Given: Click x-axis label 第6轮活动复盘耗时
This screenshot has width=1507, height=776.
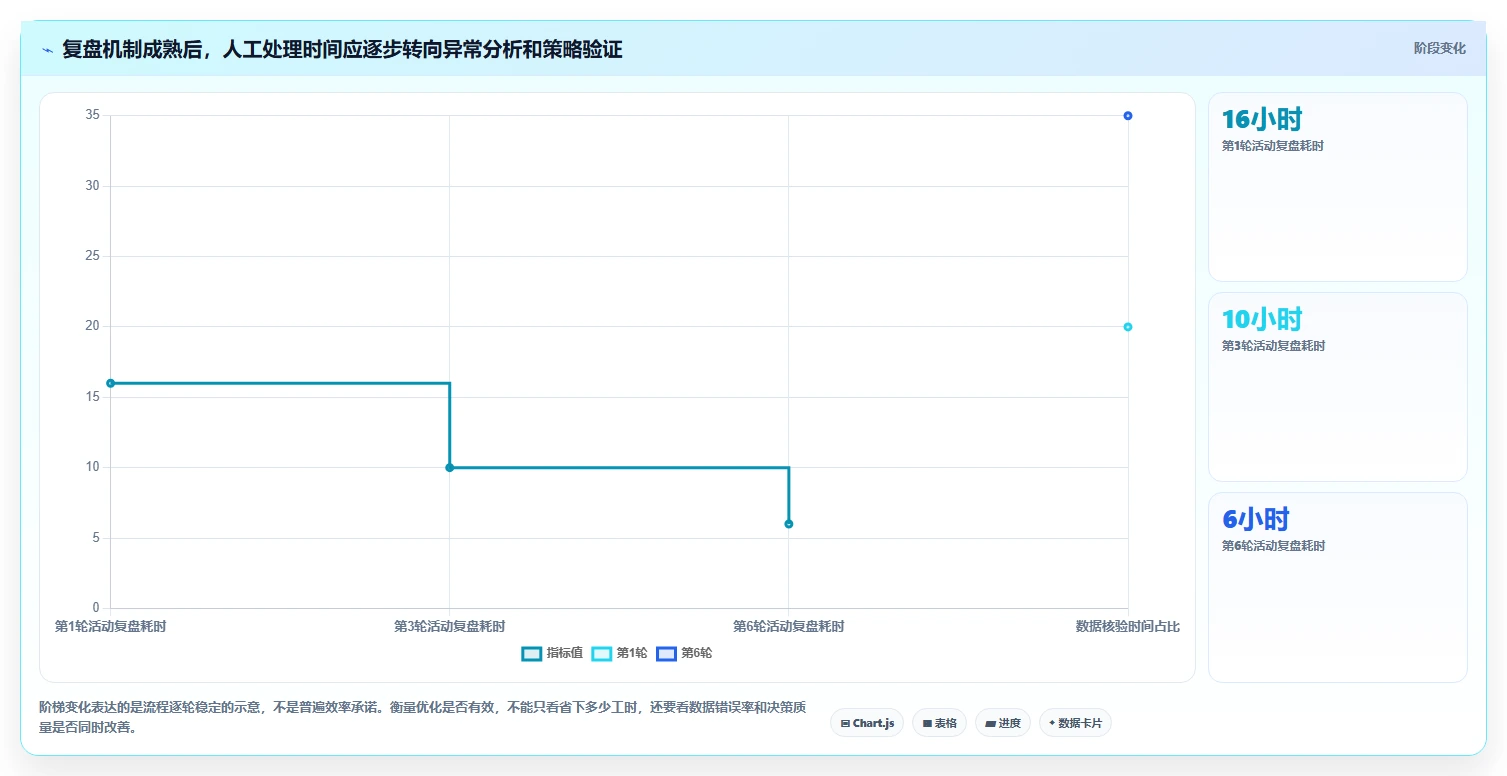Looking at the screenshot, I should (789, 627).
